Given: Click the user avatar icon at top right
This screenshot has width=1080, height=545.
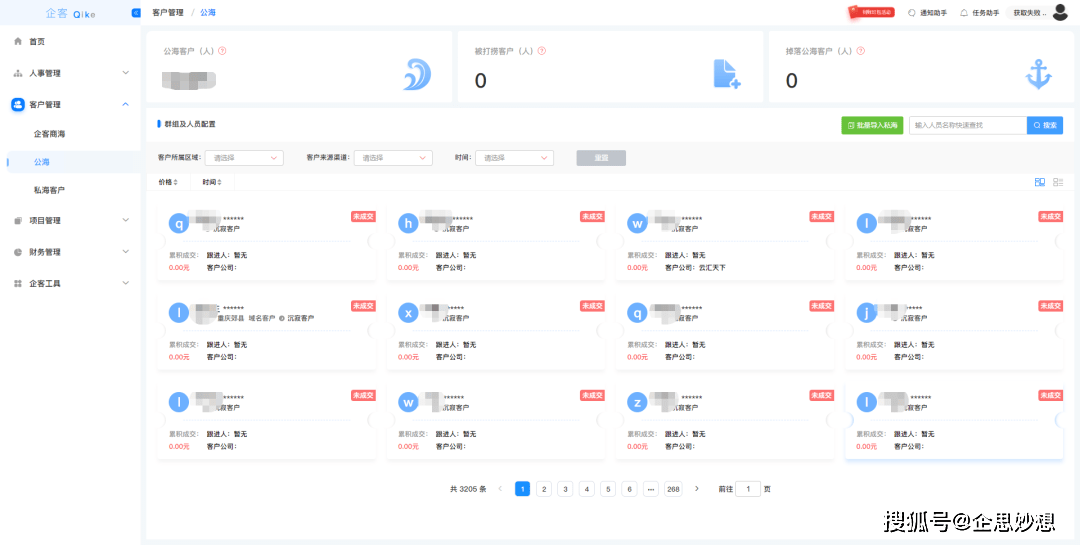Looking at the screenshot, I should click(x=1060, y=12).
